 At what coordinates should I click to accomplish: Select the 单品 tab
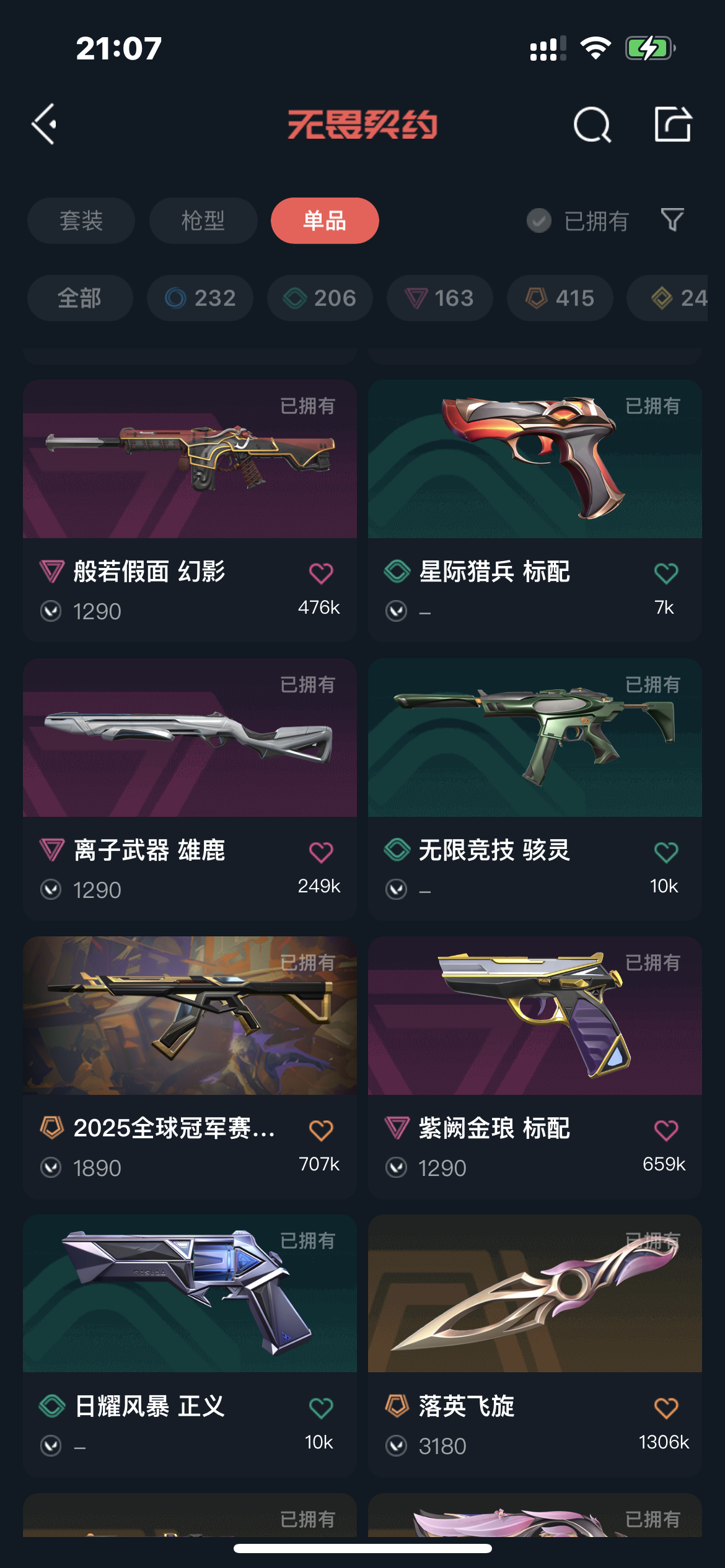[325, 220]
